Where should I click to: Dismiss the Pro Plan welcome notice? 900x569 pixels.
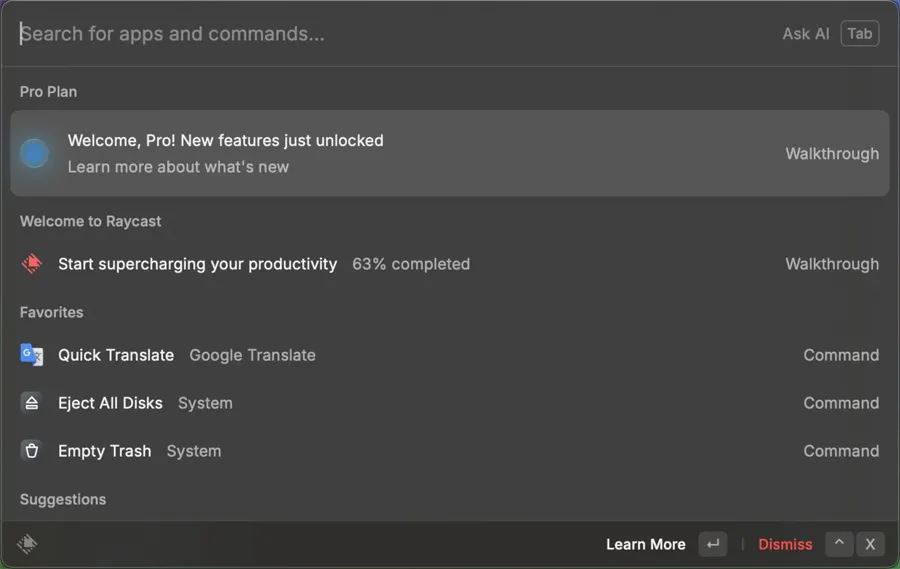coord(785,544)
